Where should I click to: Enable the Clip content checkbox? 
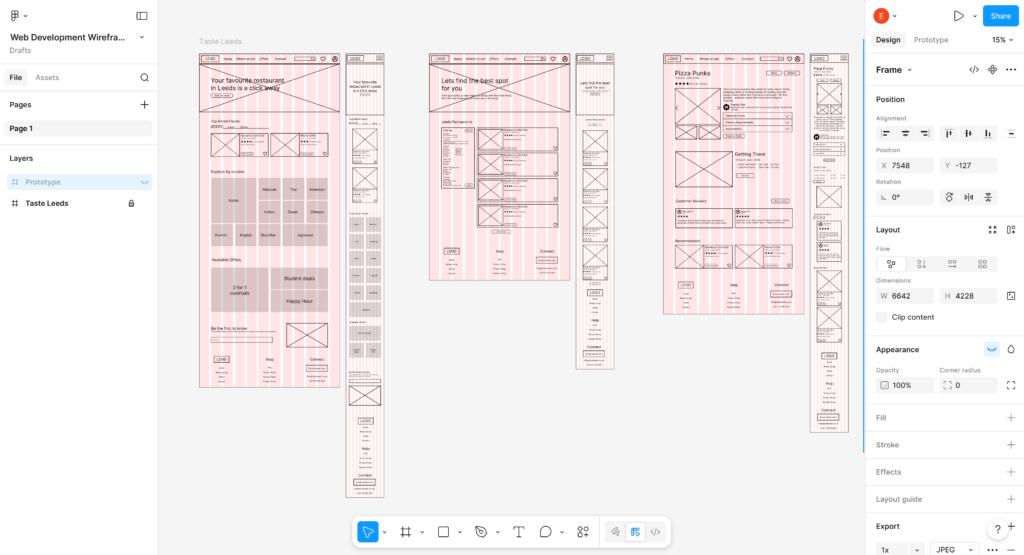(882, 317)
